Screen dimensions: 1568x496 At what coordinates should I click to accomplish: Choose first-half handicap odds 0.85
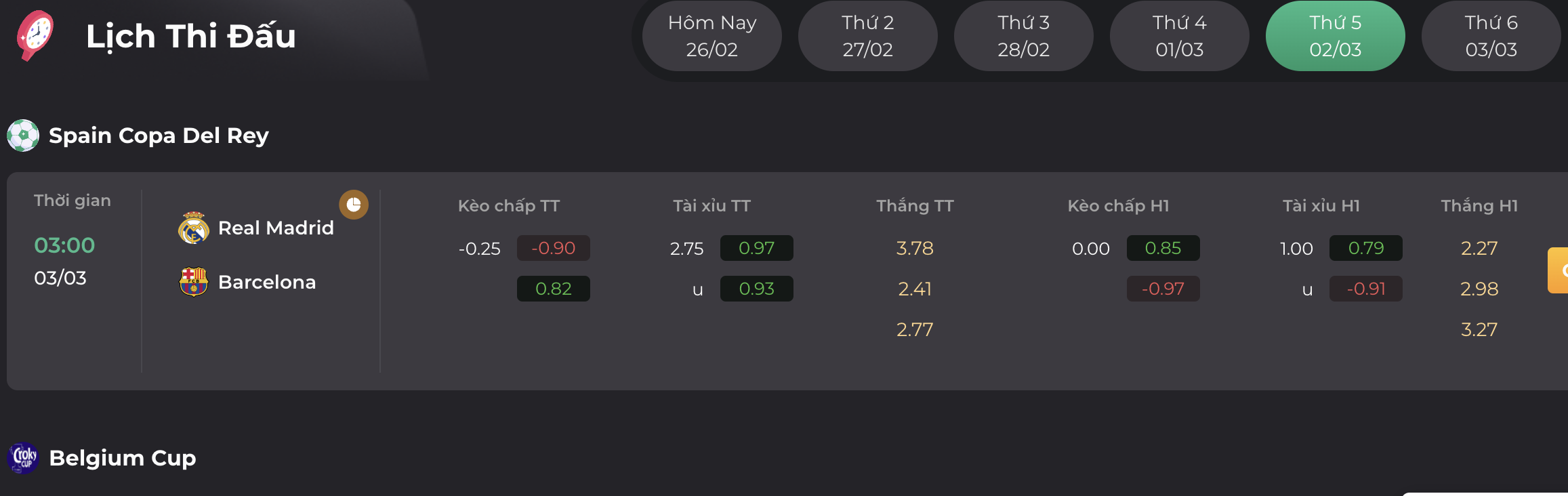click(1163, 248)
